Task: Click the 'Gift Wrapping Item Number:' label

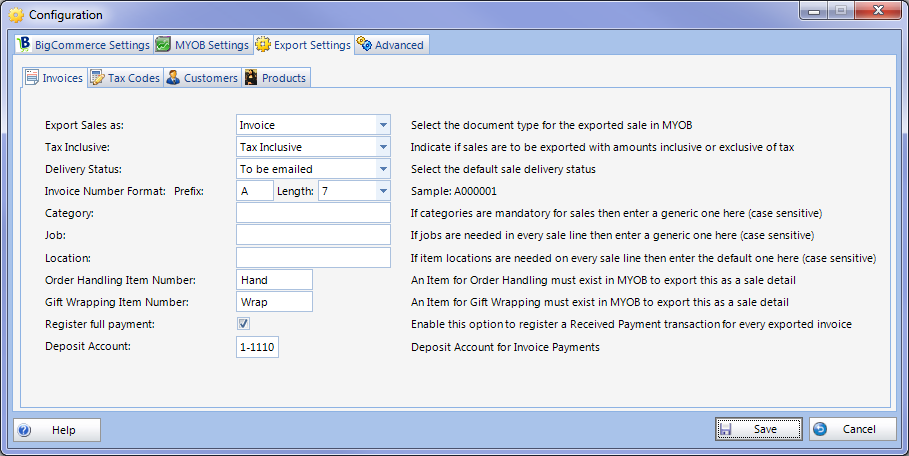Action: point(117,302)
